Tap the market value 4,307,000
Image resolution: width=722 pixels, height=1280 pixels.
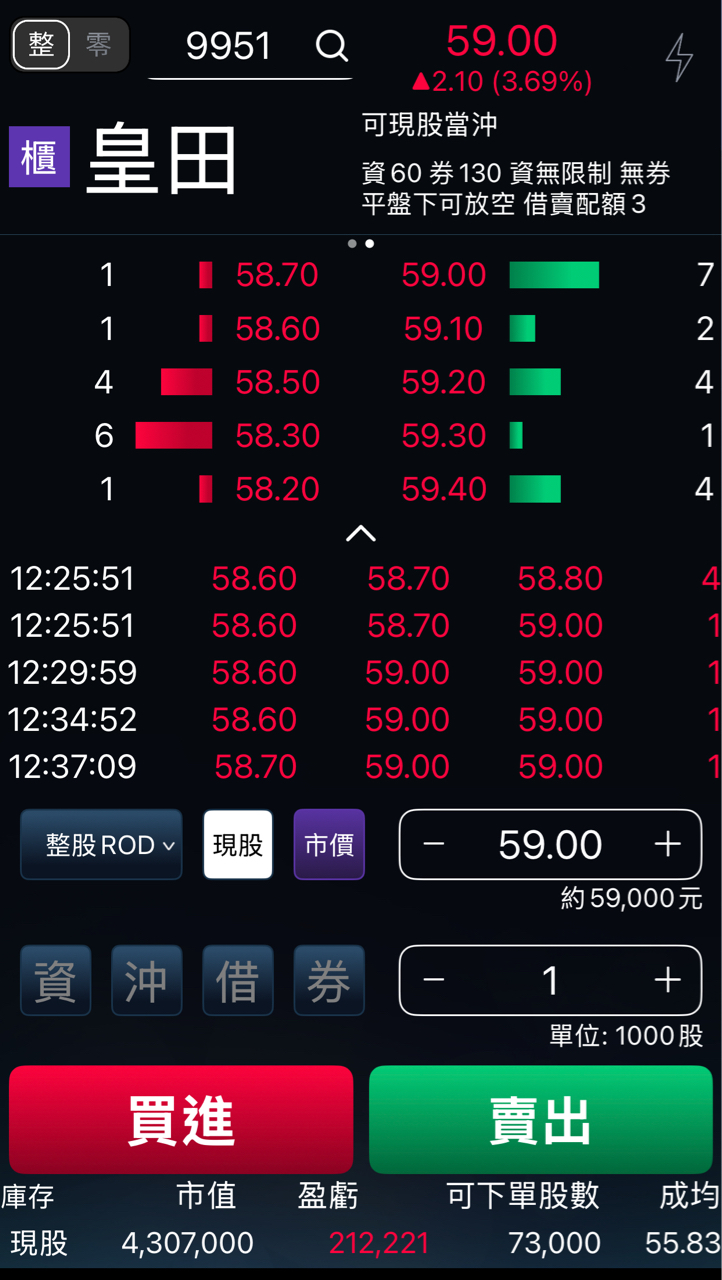coord(187,1243)
